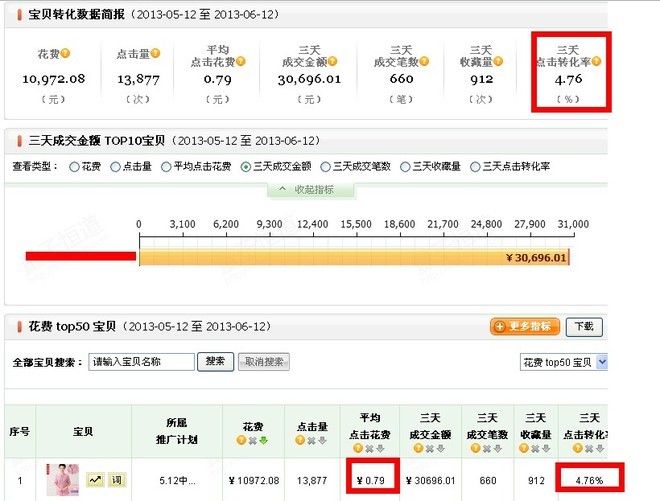Focus the 请输入宝贝名称 search field
This screenshot has width=660, height=501.
(141, 362)
